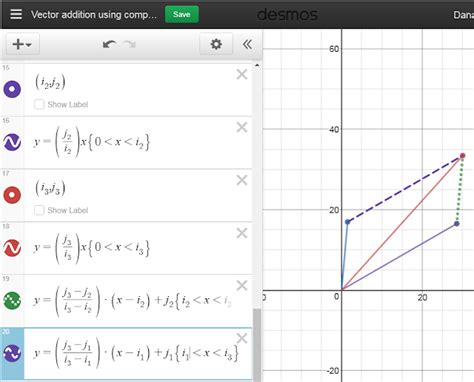Click the dashed purple line on graph
The width and height of the screenshot is (474, 382).
pyautogui.click(x=405, y=189)
